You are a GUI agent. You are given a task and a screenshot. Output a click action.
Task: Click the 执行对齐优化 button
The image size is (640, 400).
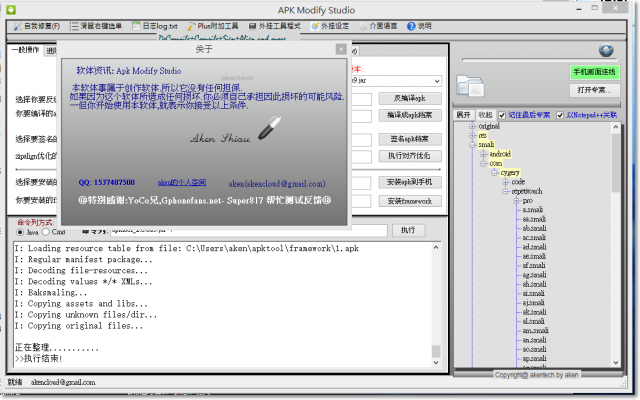410,156
